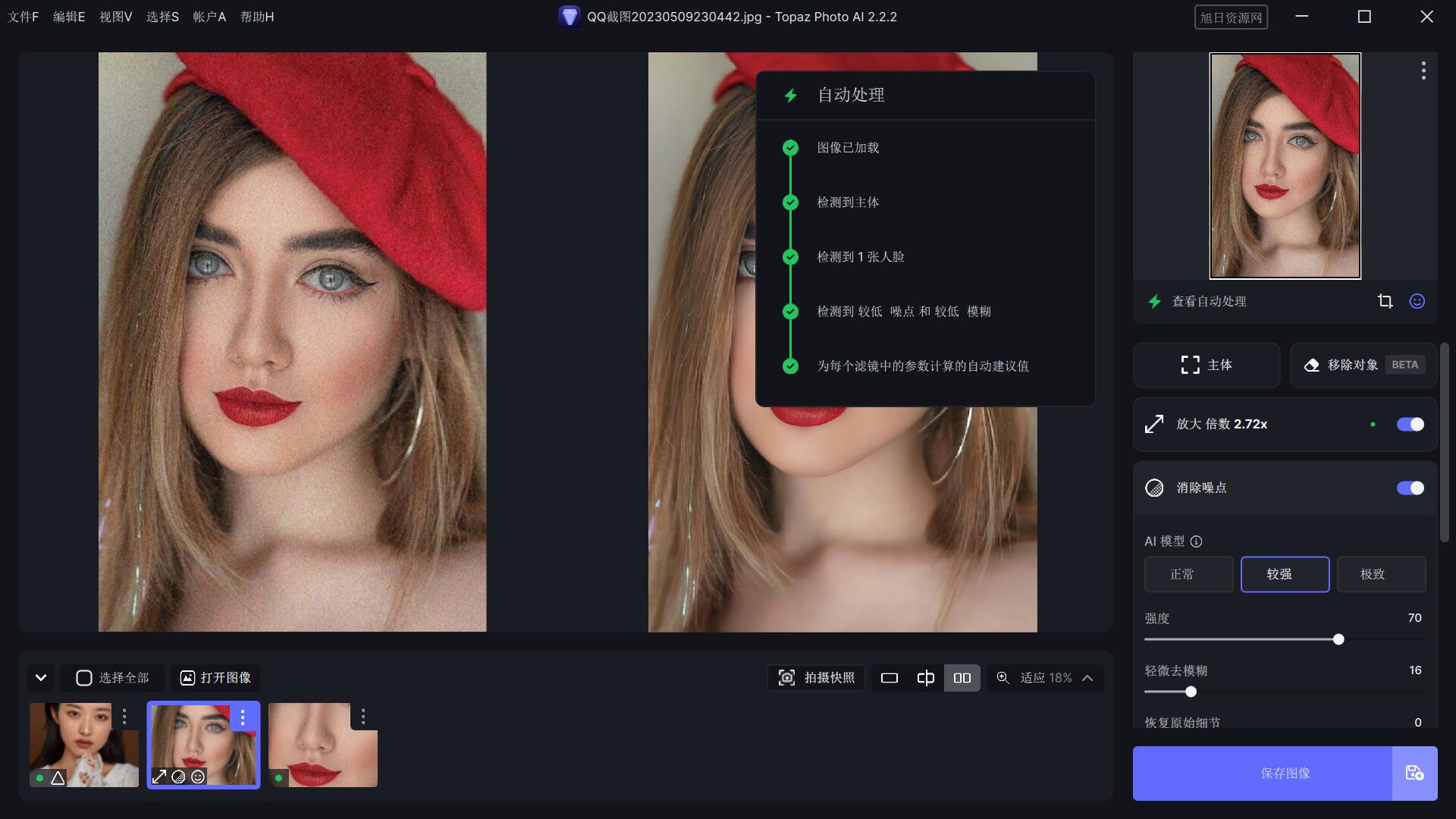Click the lightning icon in 自动处理 panel header
The width and height of the screenshot is (1456, 819).
point(791,96)
